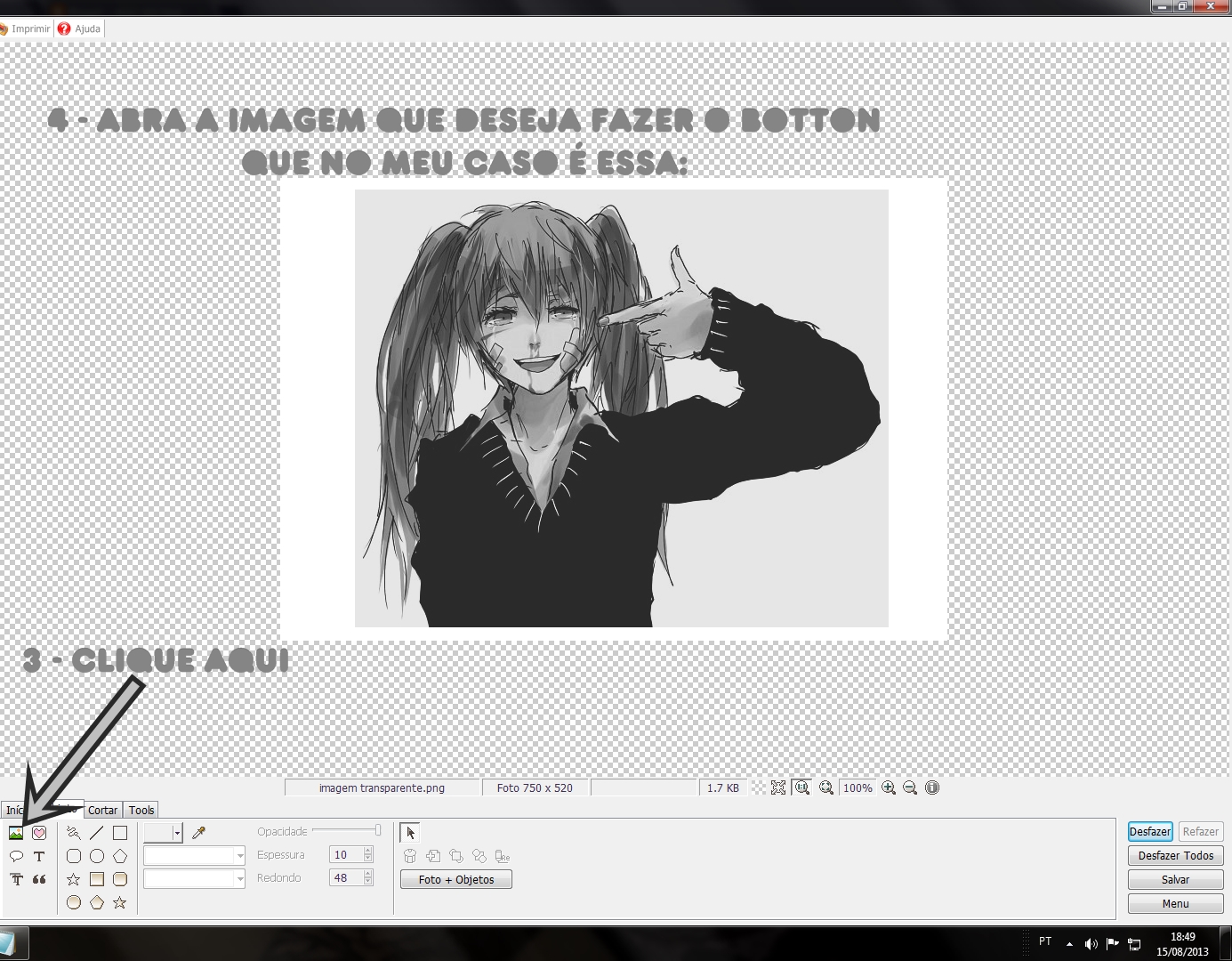Click the zoom in magnifier icon
This screenshot has height=961, width=1232.
coord(889,787)
